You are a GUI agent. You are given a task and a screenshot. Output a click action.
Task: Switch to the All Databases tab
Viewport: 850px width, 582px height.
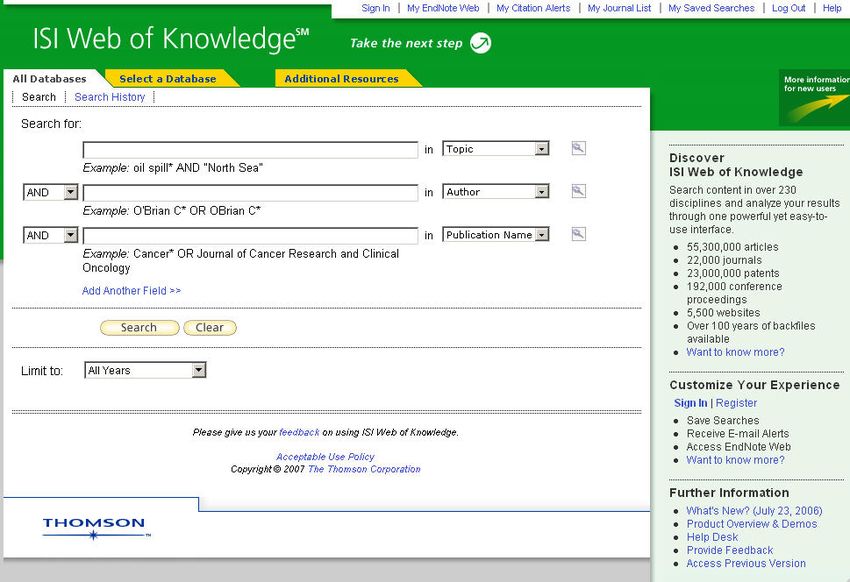49,79
